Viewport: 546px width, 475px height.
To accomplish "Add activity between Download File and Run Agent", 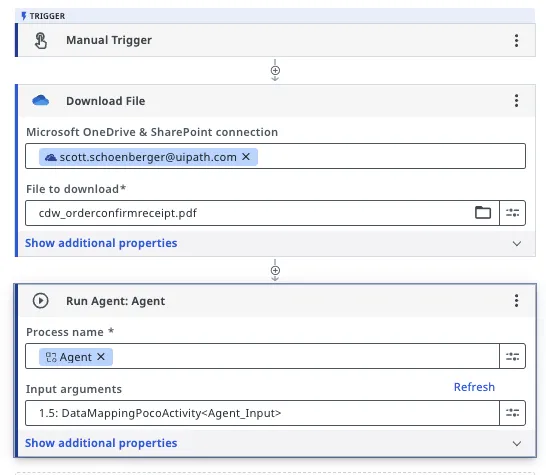I will (x=275, y=270).
